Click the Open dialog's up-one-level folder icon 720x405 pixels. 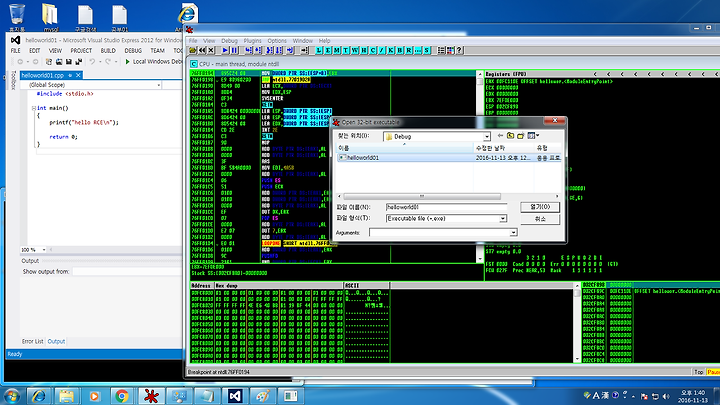point(510,136)
